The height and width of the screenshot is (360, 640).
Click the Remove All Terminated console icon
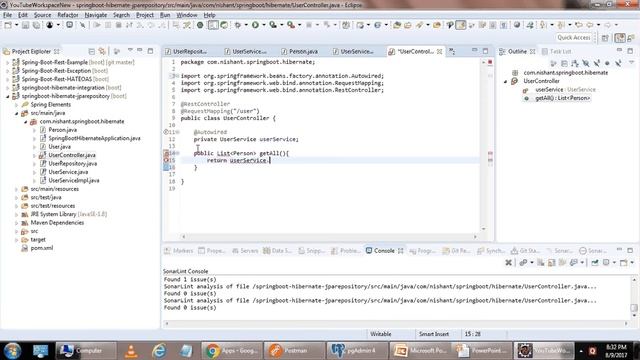(x=509, y=262)
